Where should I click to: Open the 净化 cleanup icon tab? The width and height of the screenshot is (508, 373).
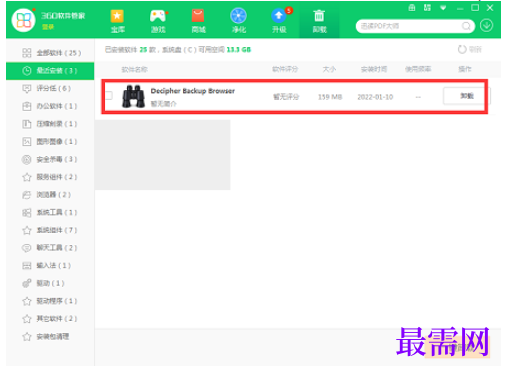point(239,21)
